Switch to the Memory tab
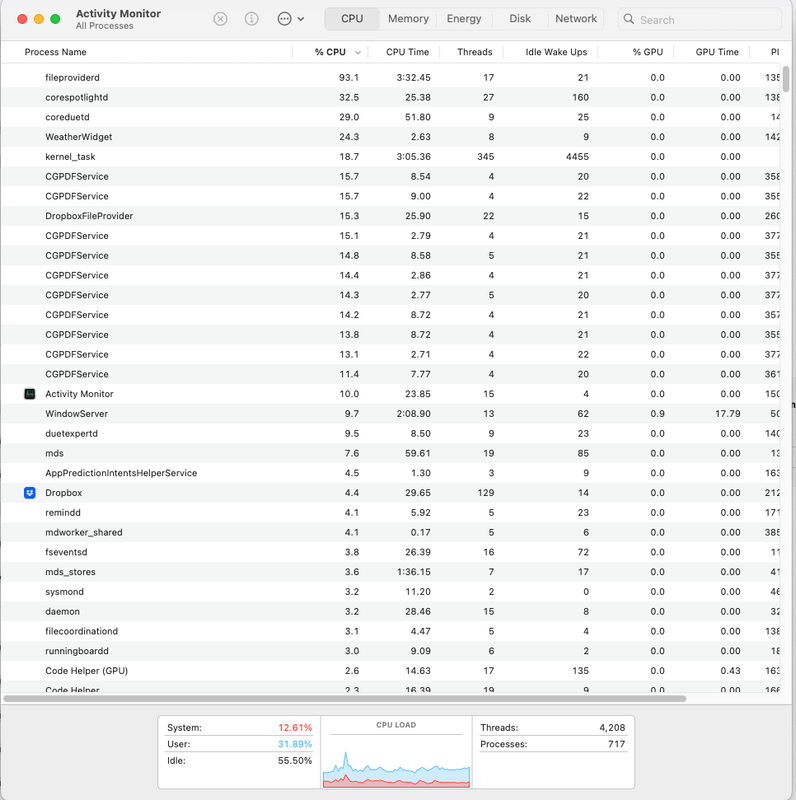The height and width of the screenshot is (800, 796). pos(408,19)
